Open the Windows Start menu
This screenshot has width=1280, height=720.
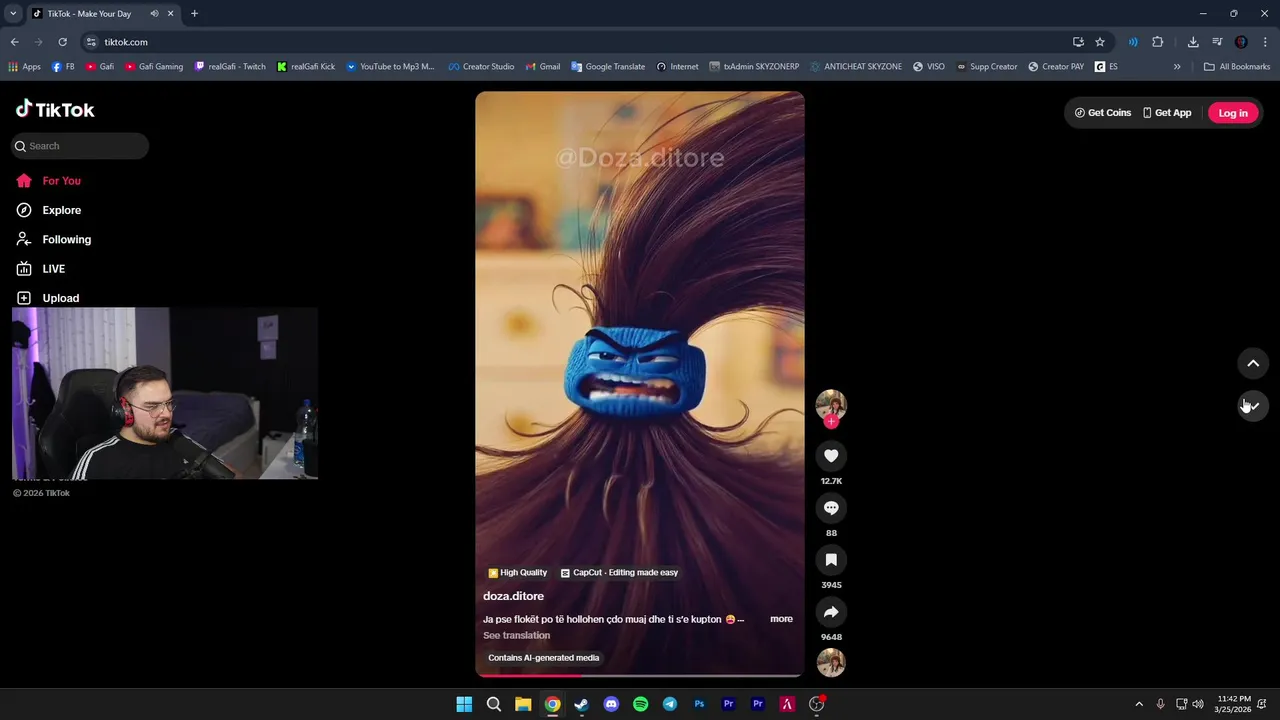(464, 704)
